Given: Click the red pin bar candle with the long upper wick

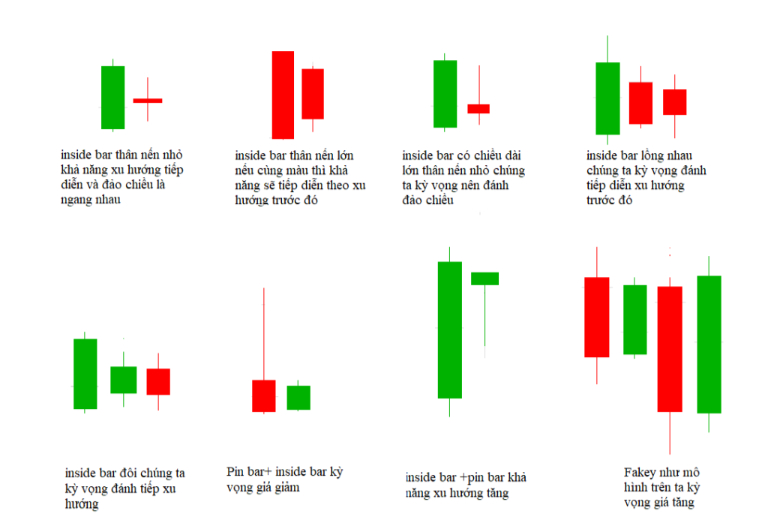Looking at the screenshot, I should pyautogui.click(x=263, y=395).
